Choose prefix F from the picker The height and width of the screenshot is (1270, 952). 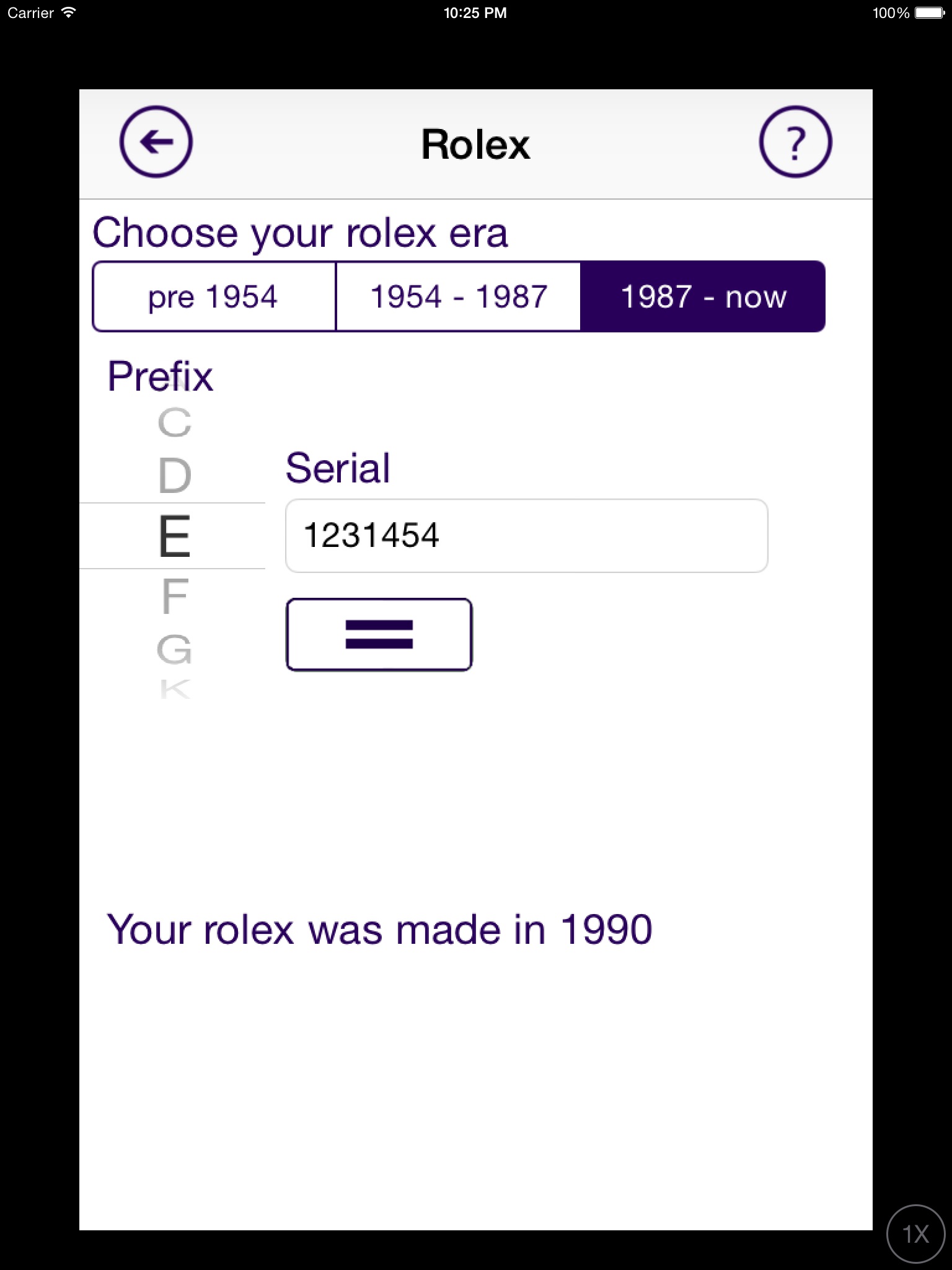[174, 596]
